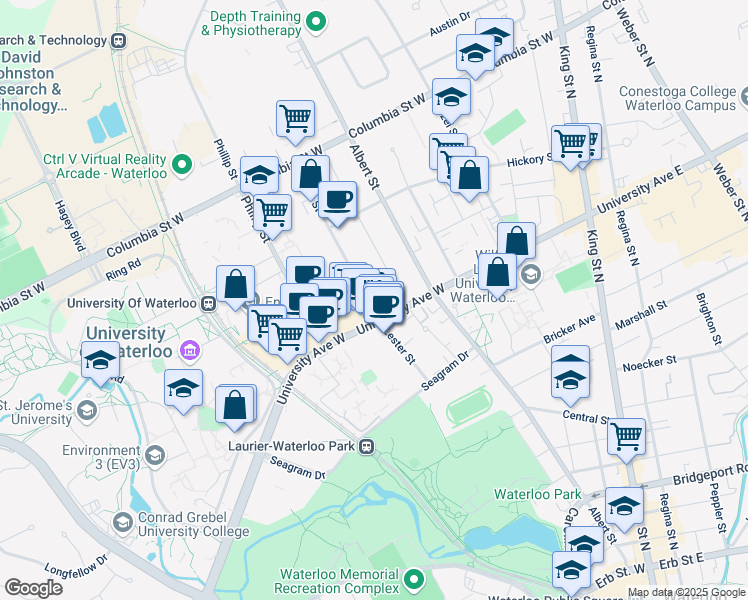
Task: Select the shopping bag marker near Hickory St
Action: click(469, 177)
